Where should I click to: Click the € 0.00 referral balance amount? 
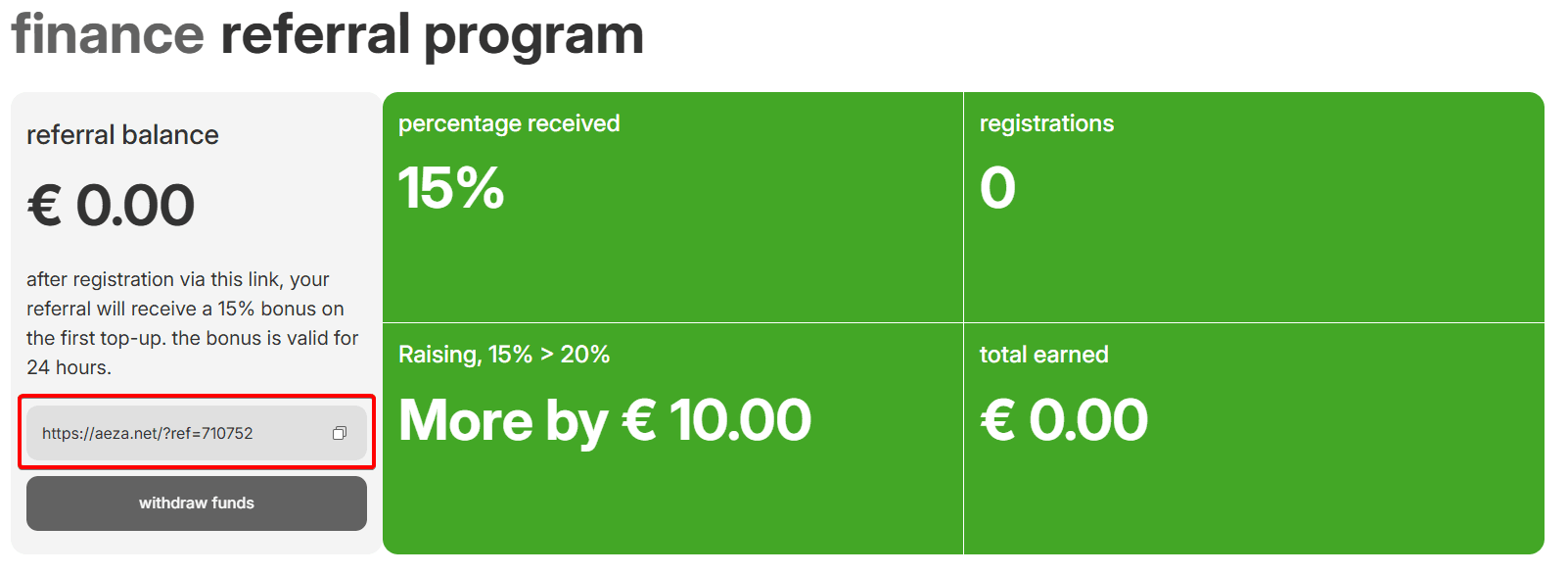(111, 206)
